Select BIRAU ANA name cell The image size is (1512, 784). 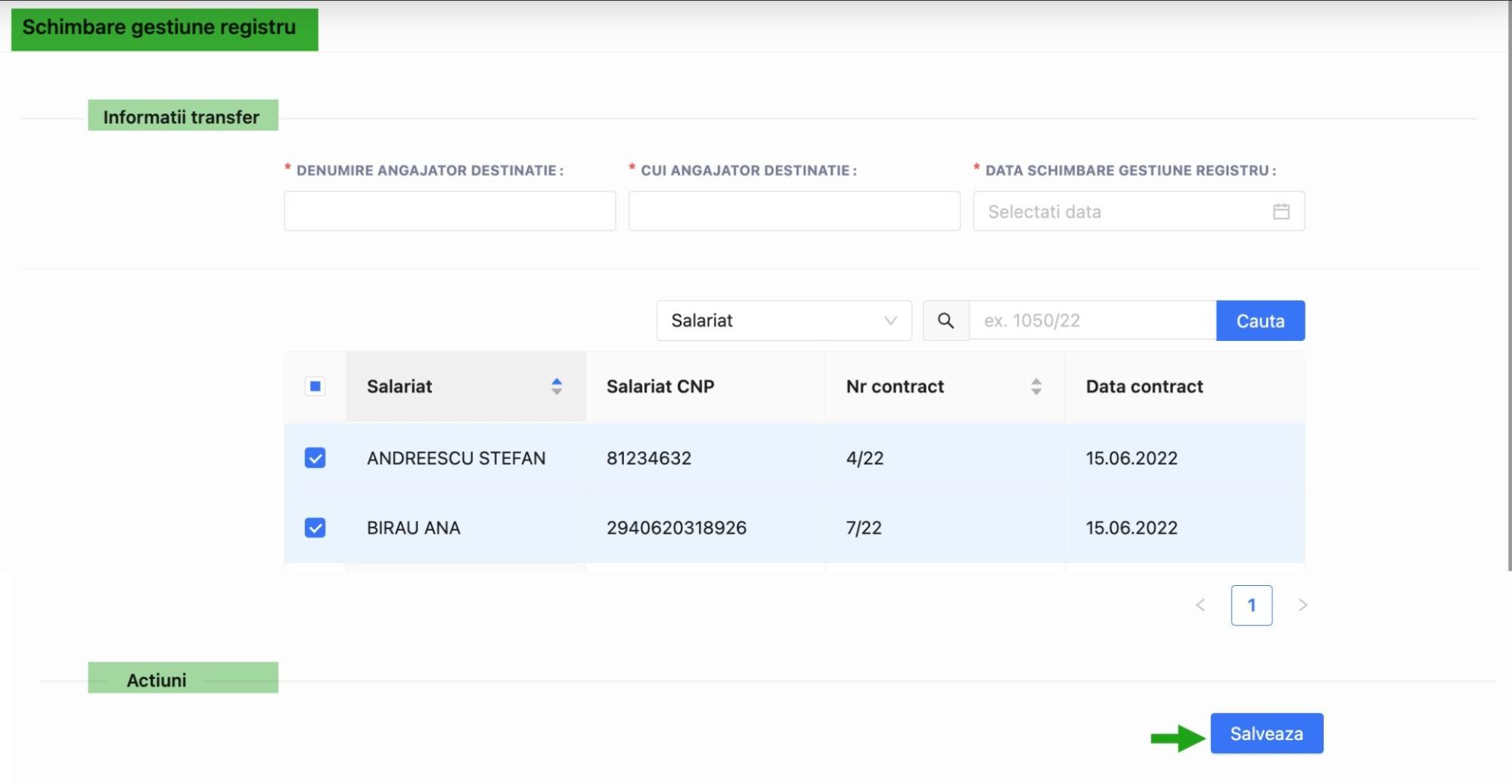(414, 528)
